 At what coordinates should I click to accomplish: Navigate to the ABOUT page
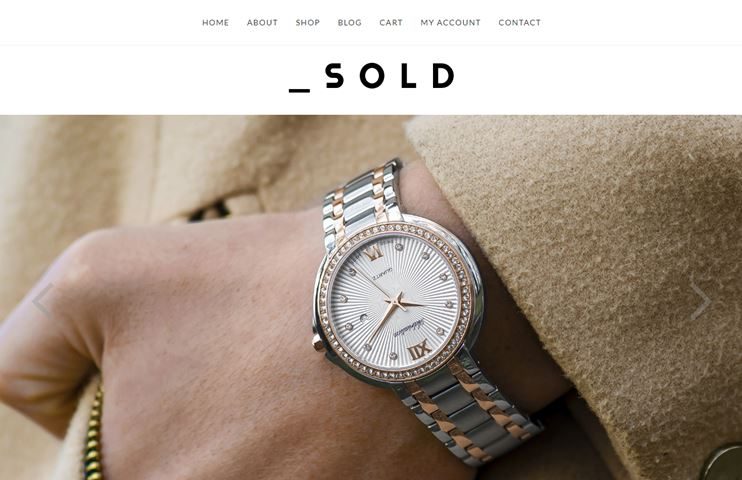[262, 23]
